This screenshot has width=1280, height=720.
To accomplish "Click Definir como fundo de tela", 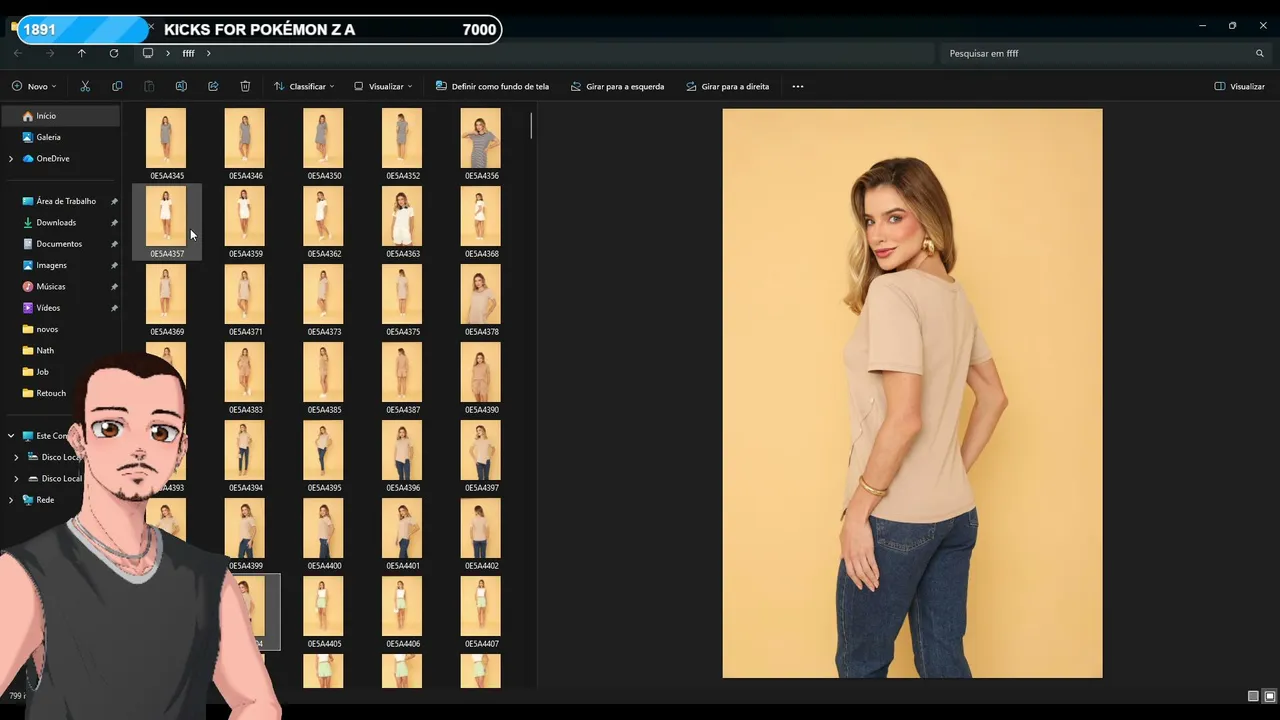I will pos(492,87).
